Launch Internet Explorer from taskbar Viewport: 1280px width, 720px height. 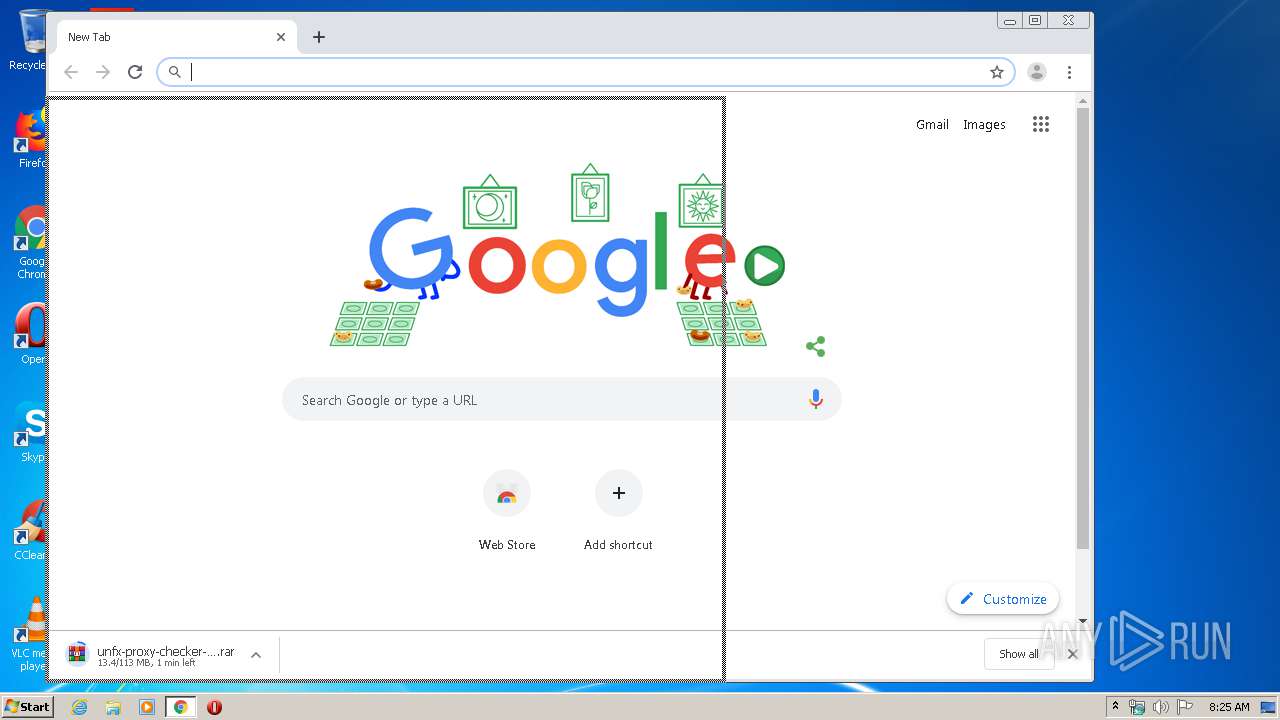tap(80, 707)
